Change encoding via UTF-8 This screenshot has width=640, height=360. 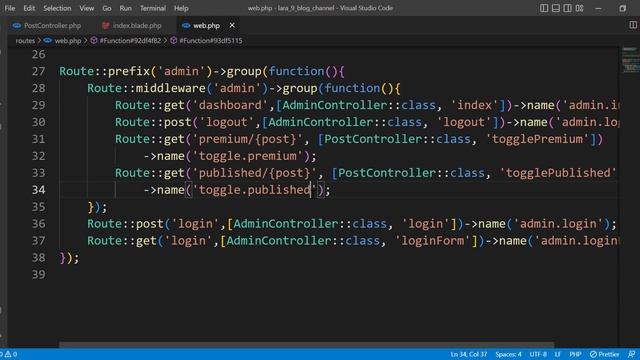click(538, 354)
